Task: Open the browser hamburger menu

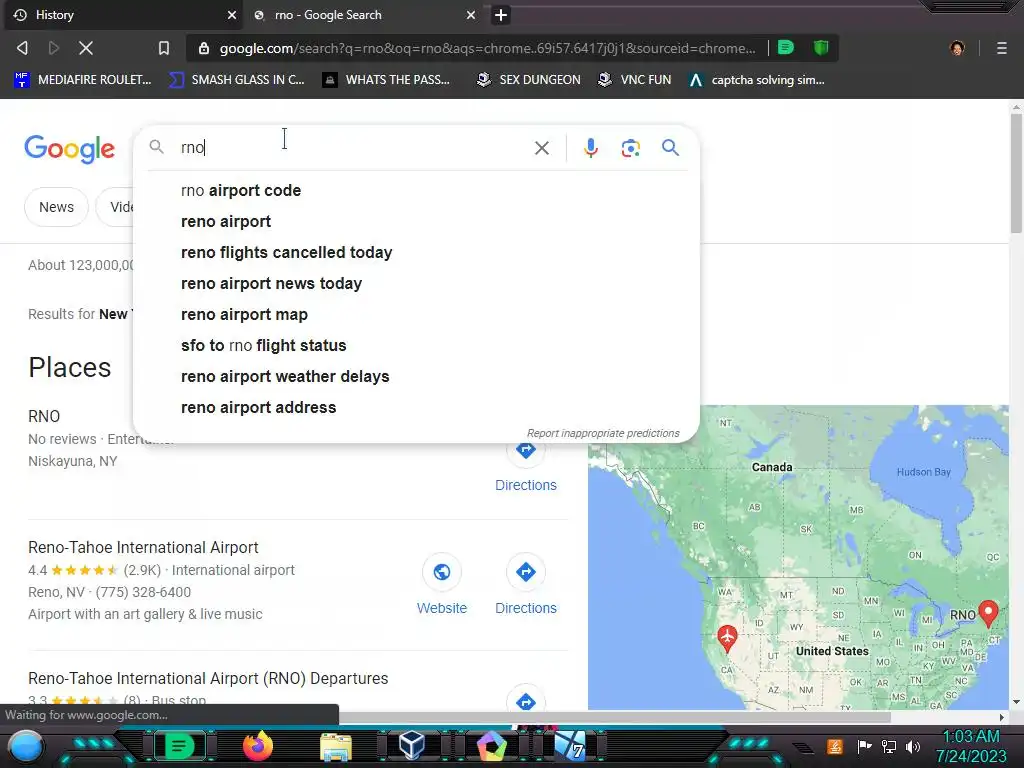Action: pos(1001,48)
